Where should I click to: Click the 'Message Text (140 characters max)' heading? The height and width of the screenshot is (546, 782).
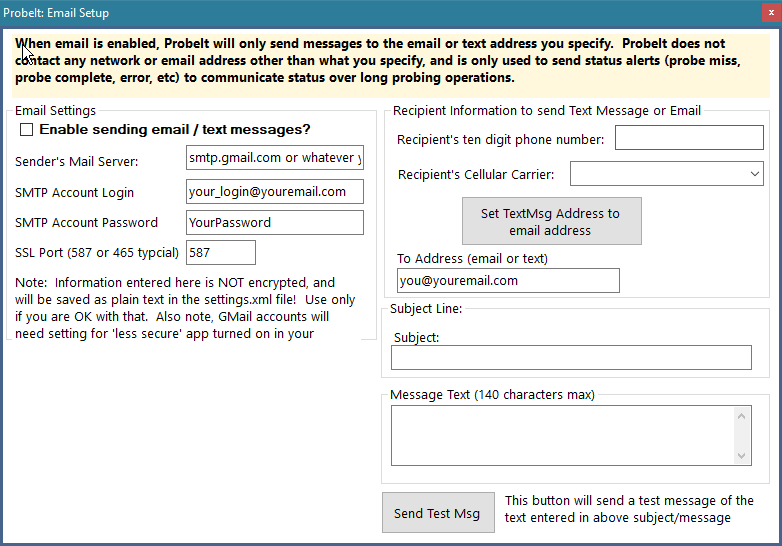492,395
